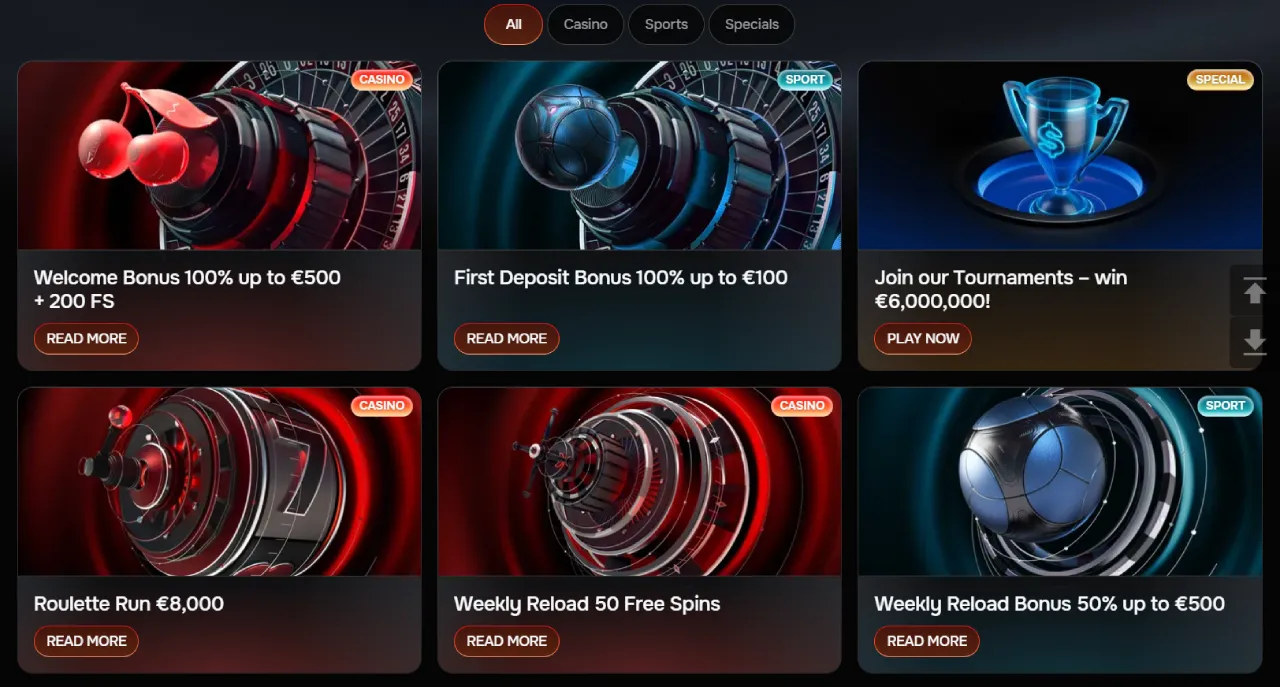Viewport: 1280px width, 687px height.
Task: Click Play Now on Tournaments card
Action: coord(923,339)
